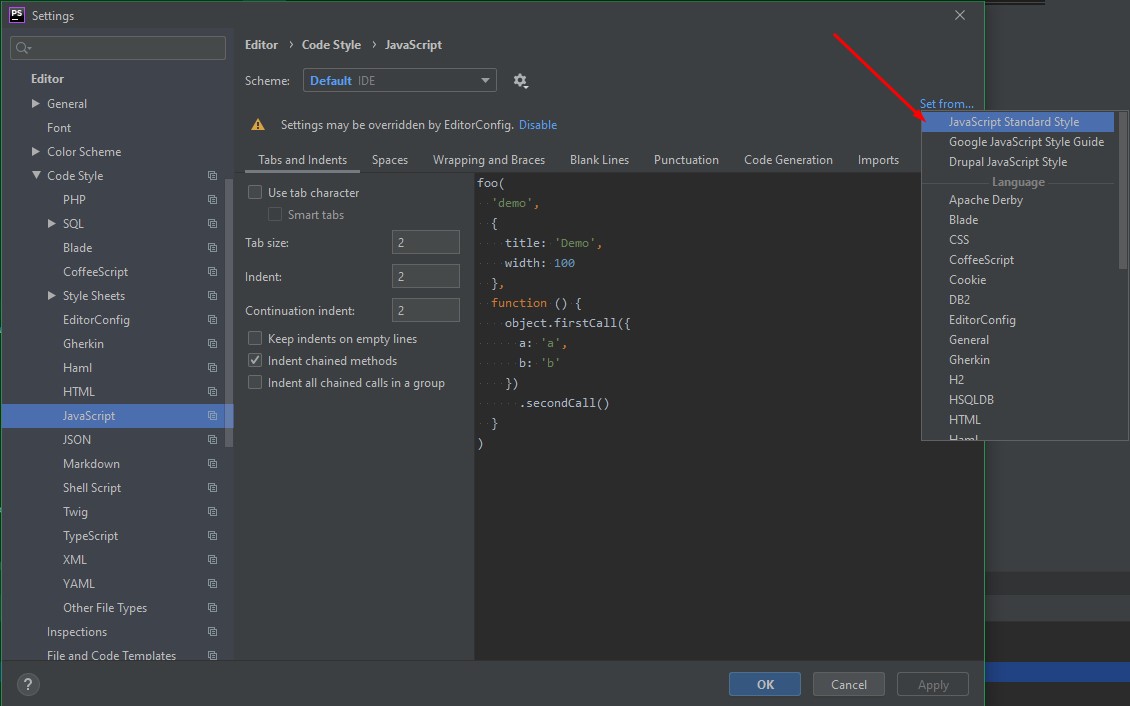This screenshot has width=1130, height=706.
Task: Click the PhpStorm logo in title bar
Action: click(x=16, y=14)
